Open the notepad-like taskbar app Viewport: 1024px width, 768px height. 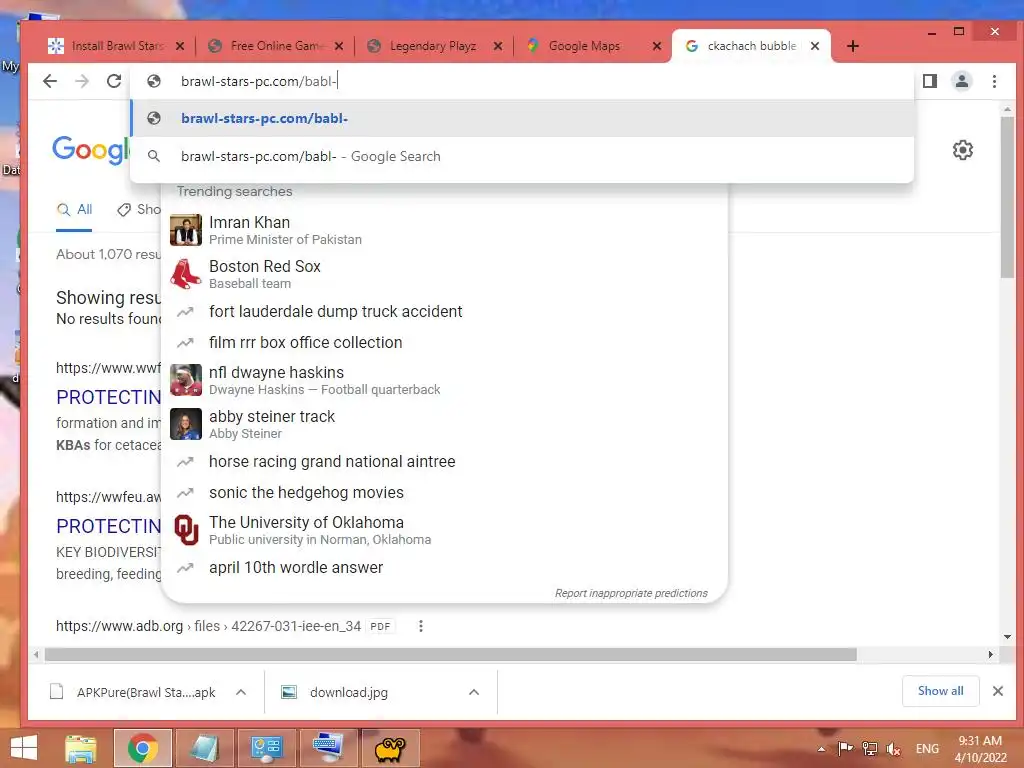(204, 748)
